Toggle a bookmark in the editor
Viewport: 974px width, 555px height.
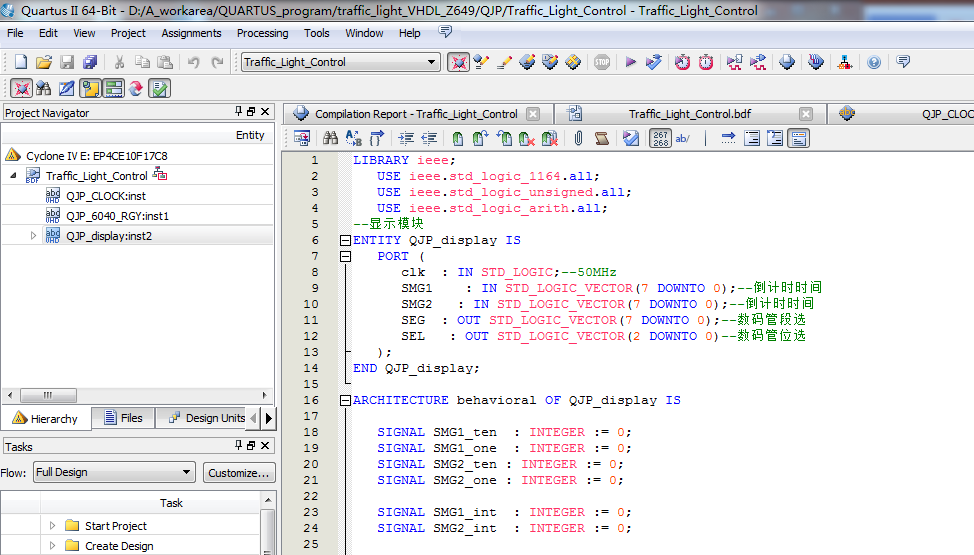(x=458, y=138)
